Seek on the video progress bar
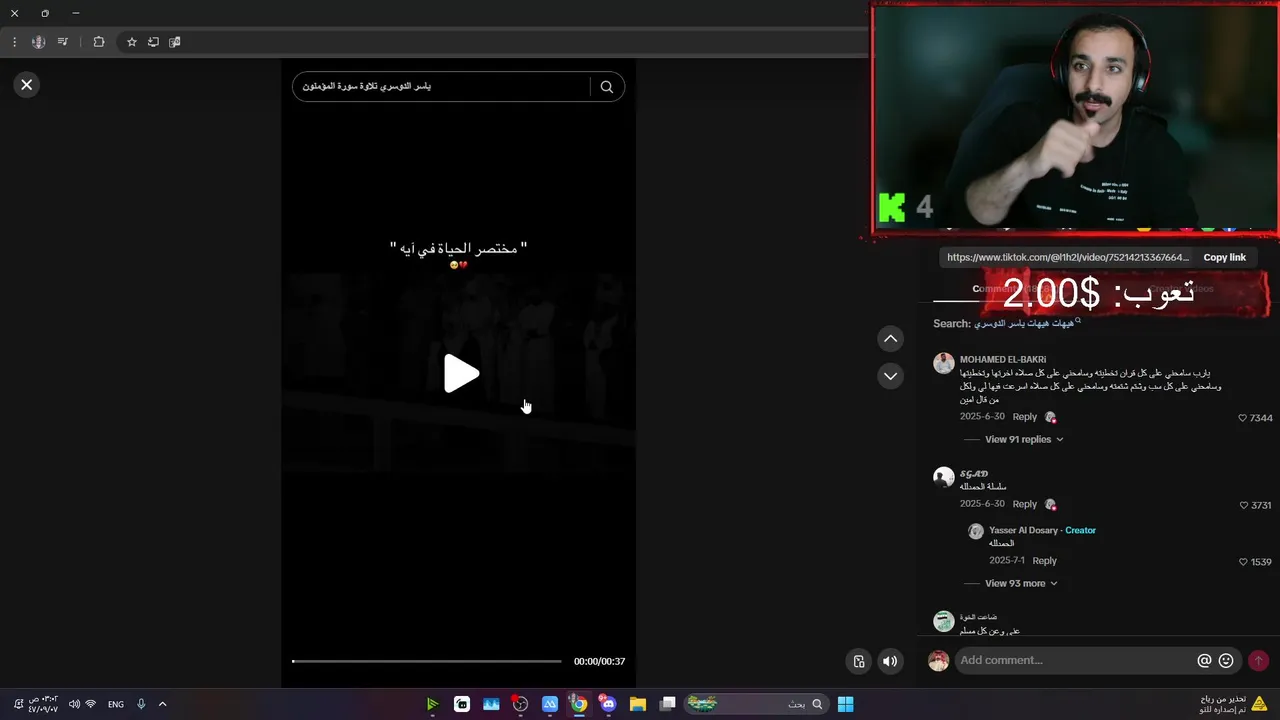1280x720 pixels. click(427, 661)
